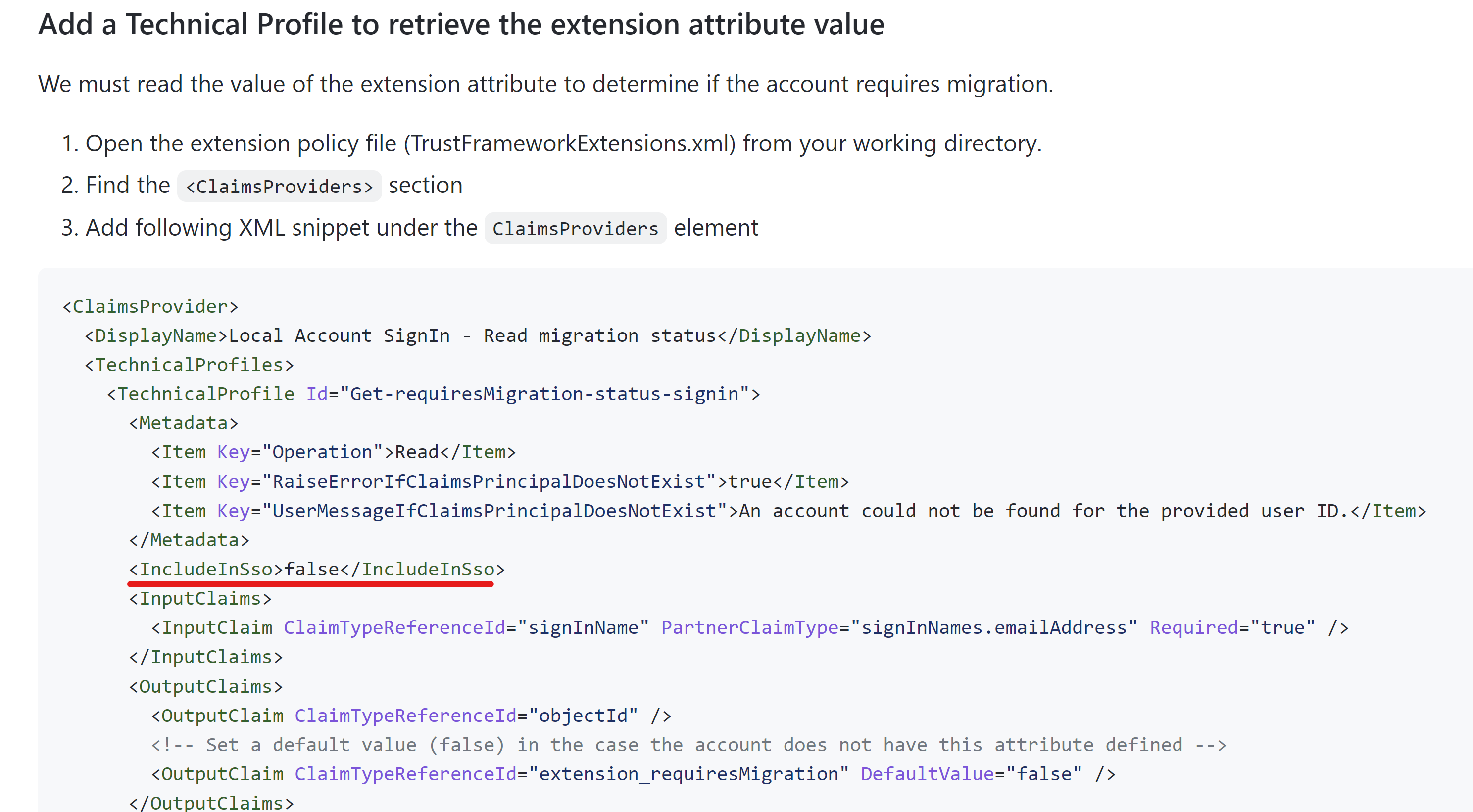
Task: Click the 'Get-requiresMigration-status-signin' Id value
Action: pyautogui.click(x=543, y=394)
